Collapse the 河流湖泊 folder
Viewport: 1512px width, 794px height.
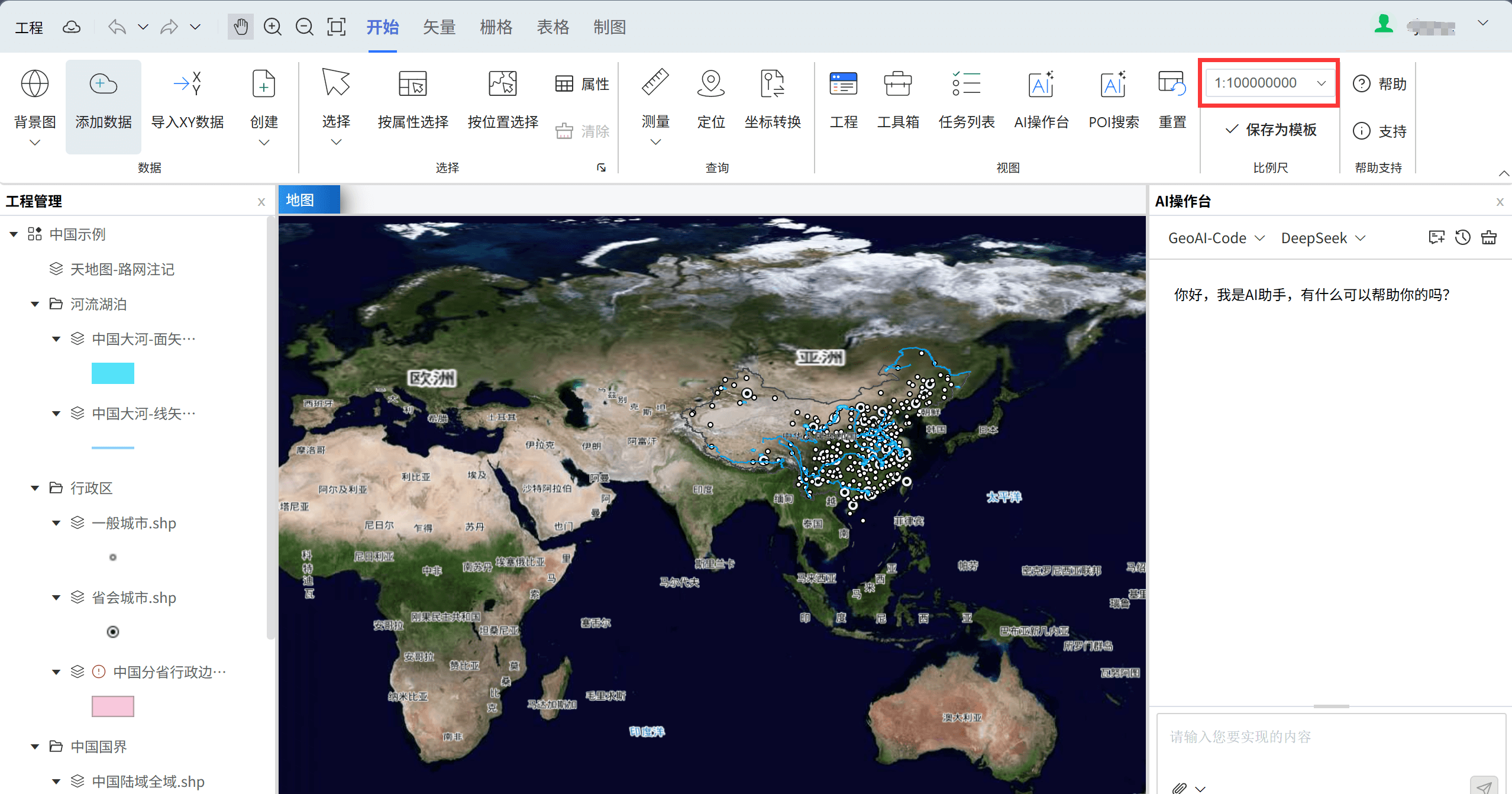point(35,304)
